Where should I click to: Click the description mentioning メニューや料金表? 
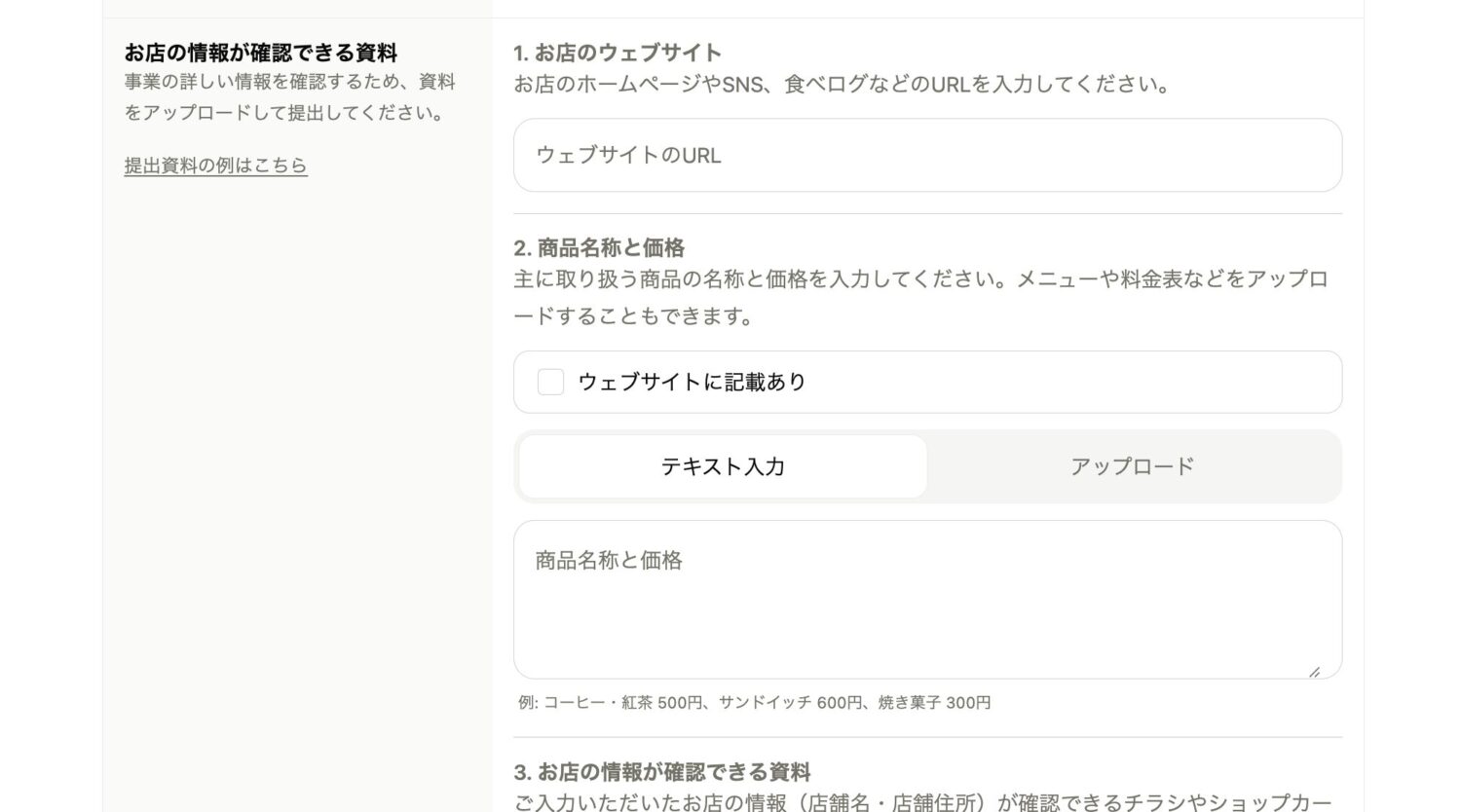pos(920,297)
